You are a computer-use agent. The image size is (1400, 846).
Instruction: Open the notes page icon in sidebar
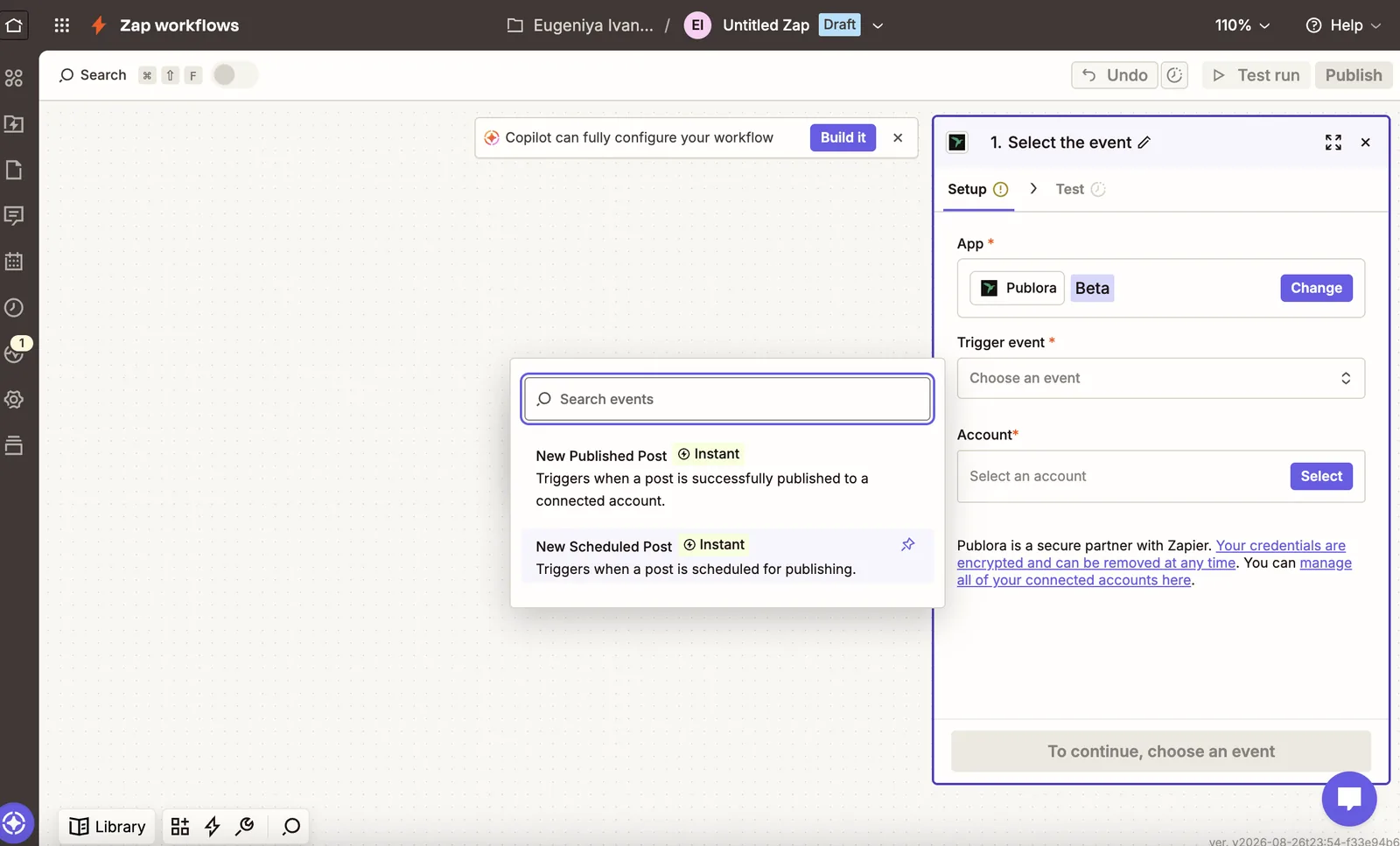pos(14,170)
